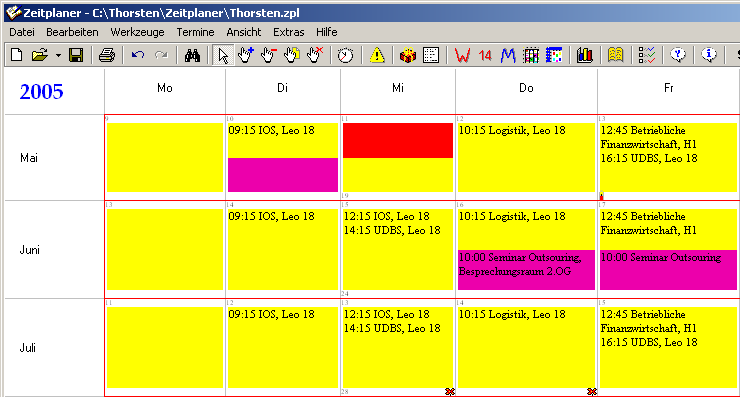Select Friday's magenta Seminar Outsouring entry in Juni
The width and height of the screenshot is (740, 397).
pyautogui.click(x=668, y=270)
